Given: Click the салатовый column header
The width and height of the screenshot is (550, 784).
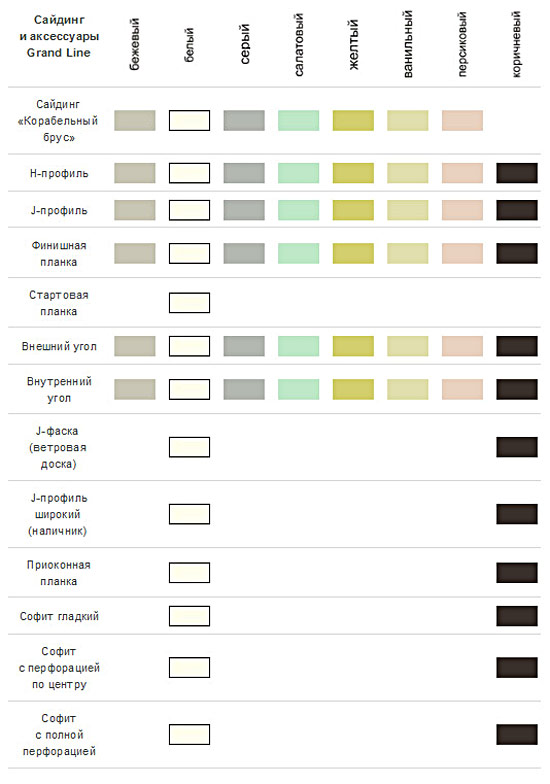Looking at the screenshot, I should [x=298, y=44].
